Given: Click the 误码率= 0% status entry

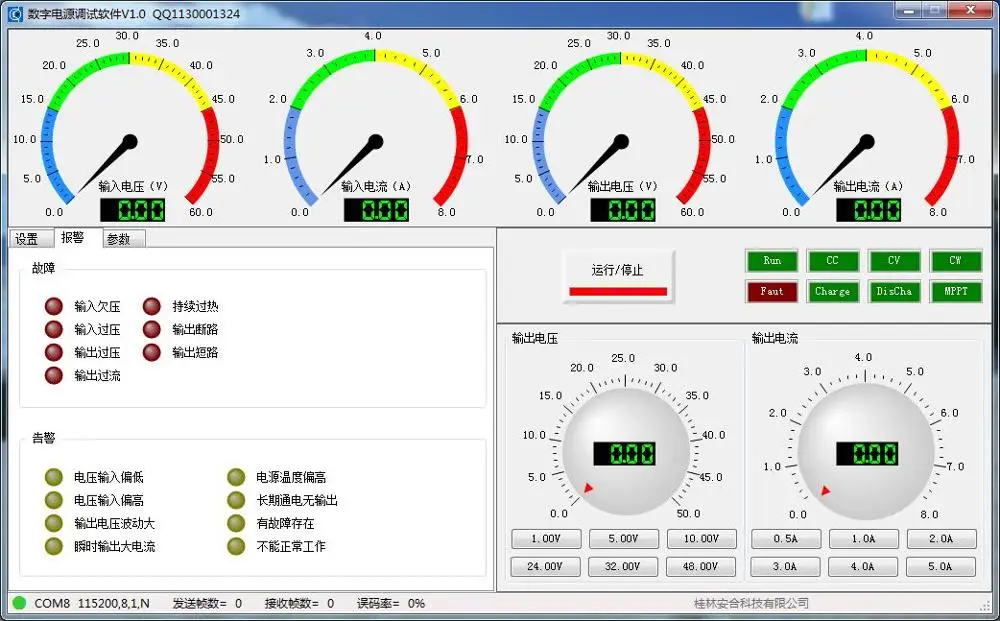Looking at the screenshot, I should point(391,603).
